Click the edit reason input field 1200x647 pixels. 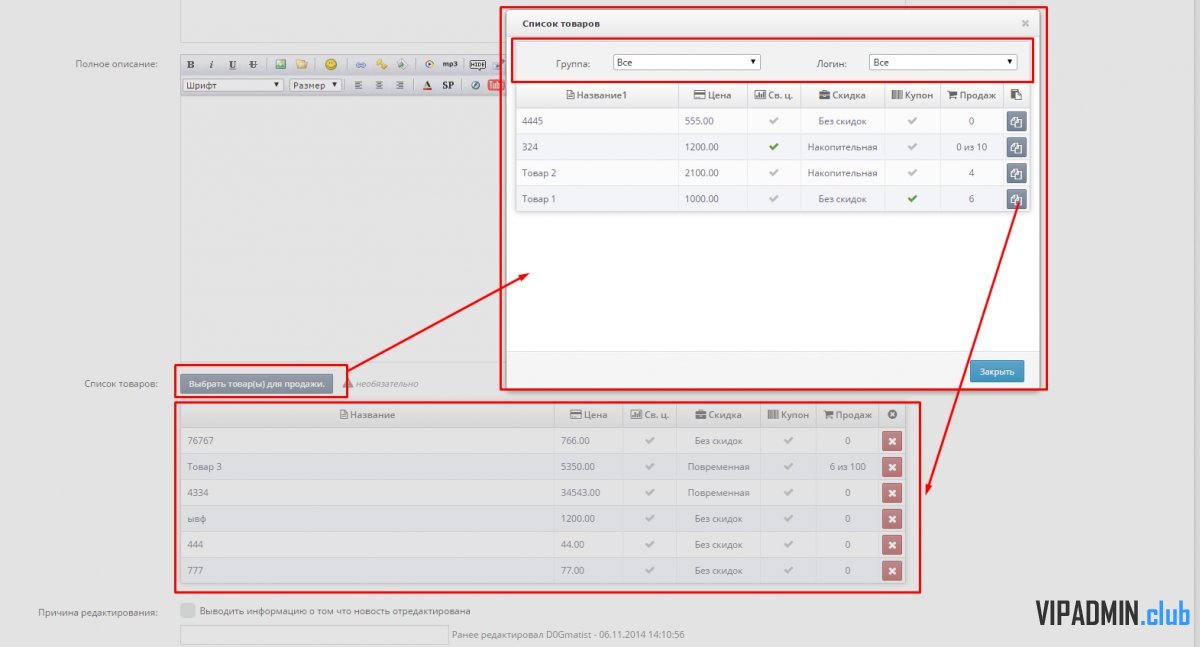click(x=314, y=635)
